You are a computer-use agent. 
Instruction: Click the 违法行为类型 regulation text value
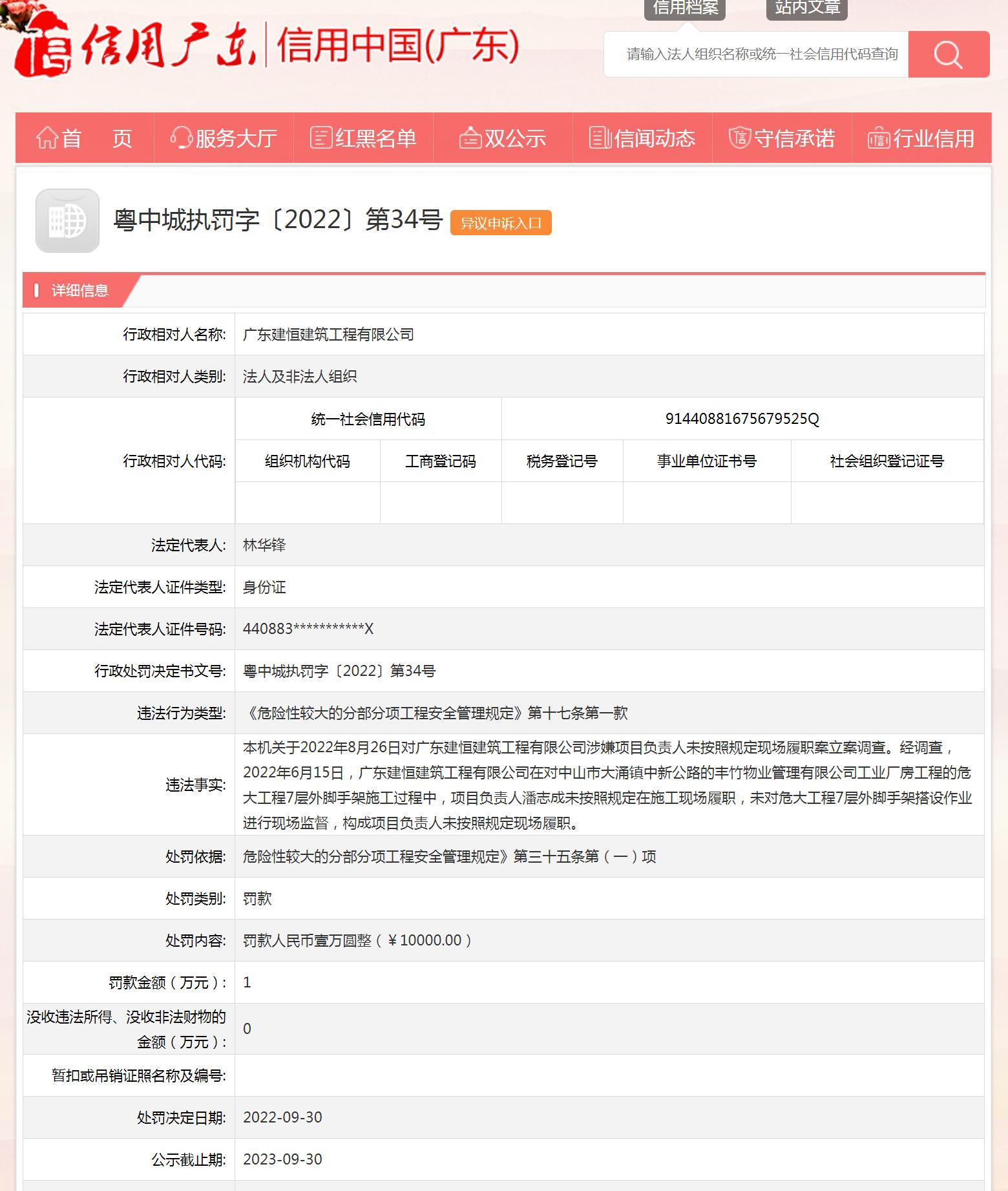436,713
